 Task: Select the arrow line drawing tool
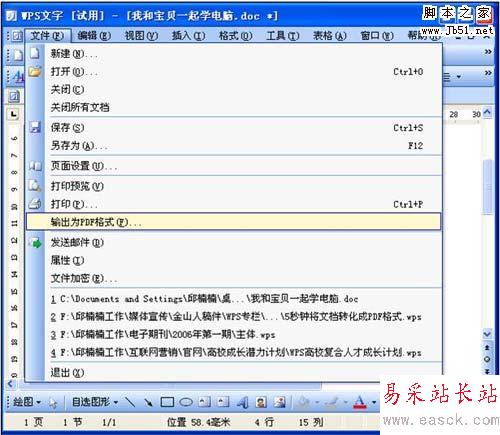pos(148,402)
